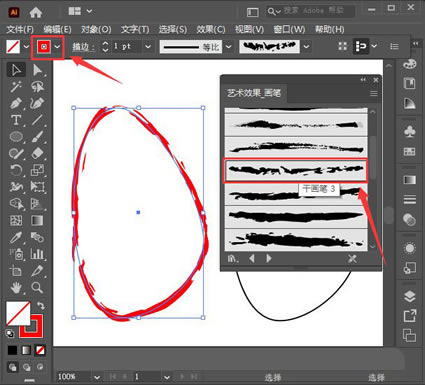Select the Eyedropper tool

[16, 237]
